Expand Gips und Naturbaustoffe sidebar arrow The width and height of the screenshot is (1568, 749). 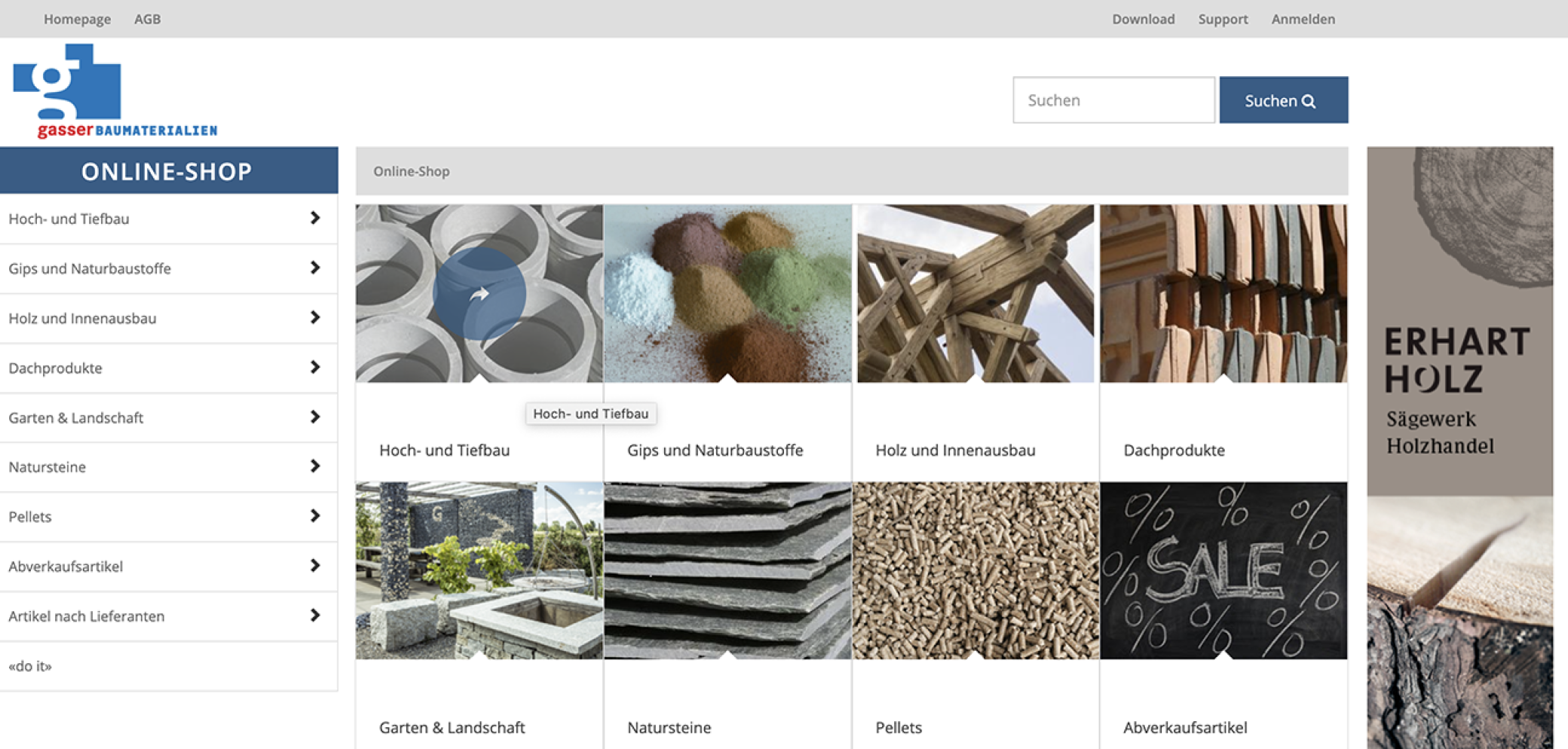click(315, 268)
